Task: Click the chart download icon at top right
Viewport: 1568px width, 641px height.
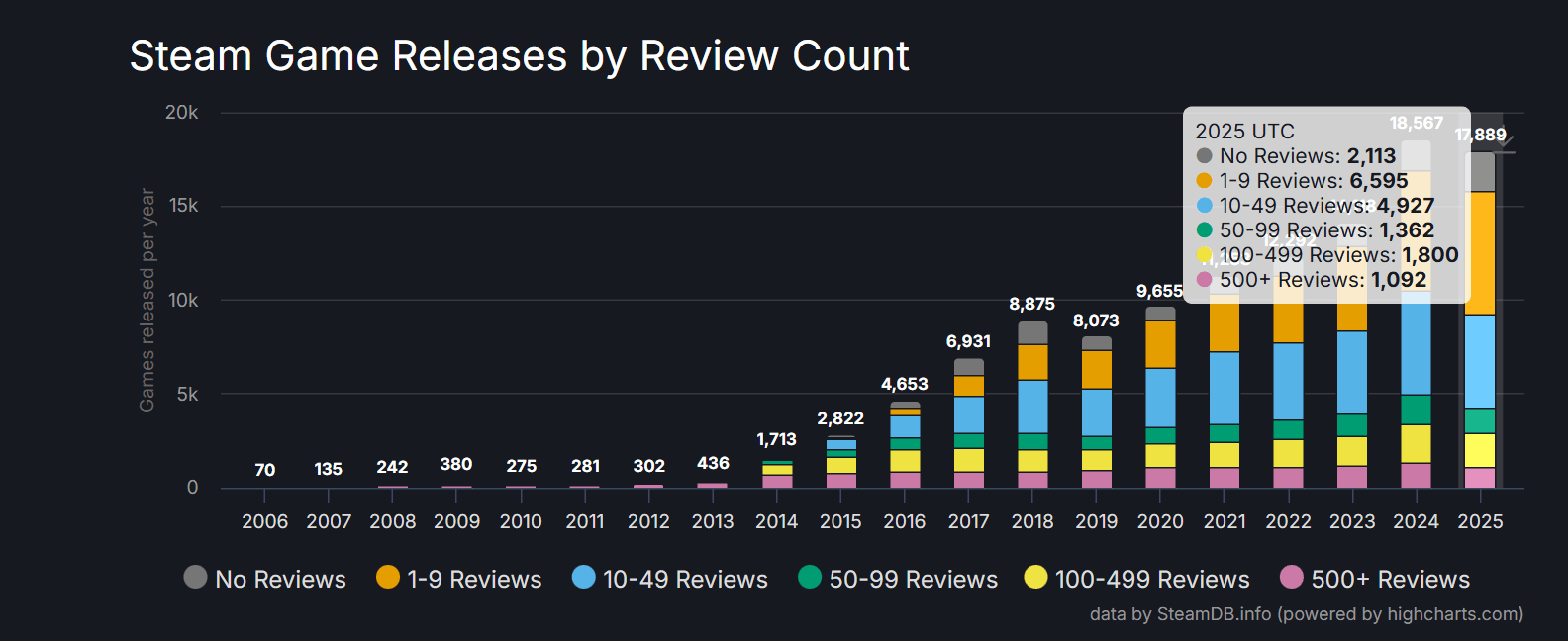Action: (1505, 142)
